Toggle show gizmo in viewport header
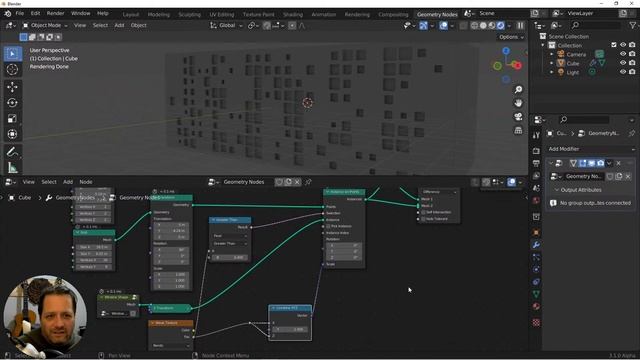Screen dimensions: 640x360 423,25
